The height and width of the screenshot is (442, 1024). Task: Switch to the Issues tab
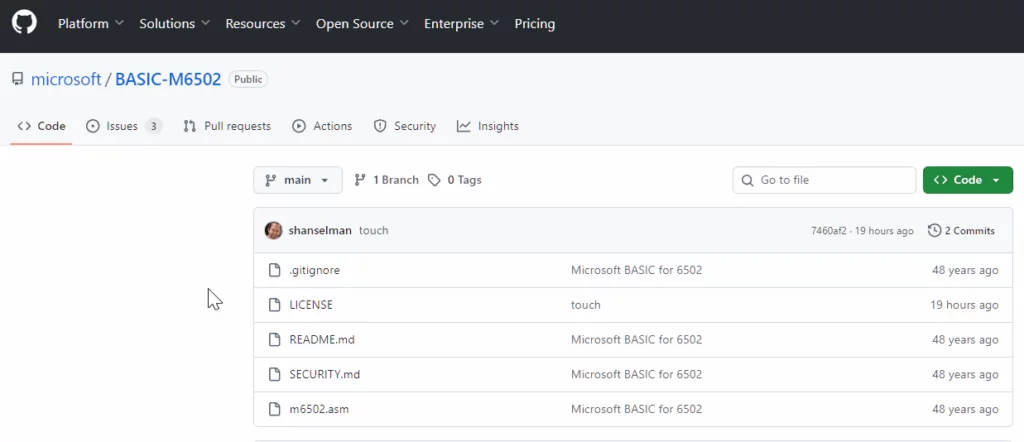pos(124,126)
